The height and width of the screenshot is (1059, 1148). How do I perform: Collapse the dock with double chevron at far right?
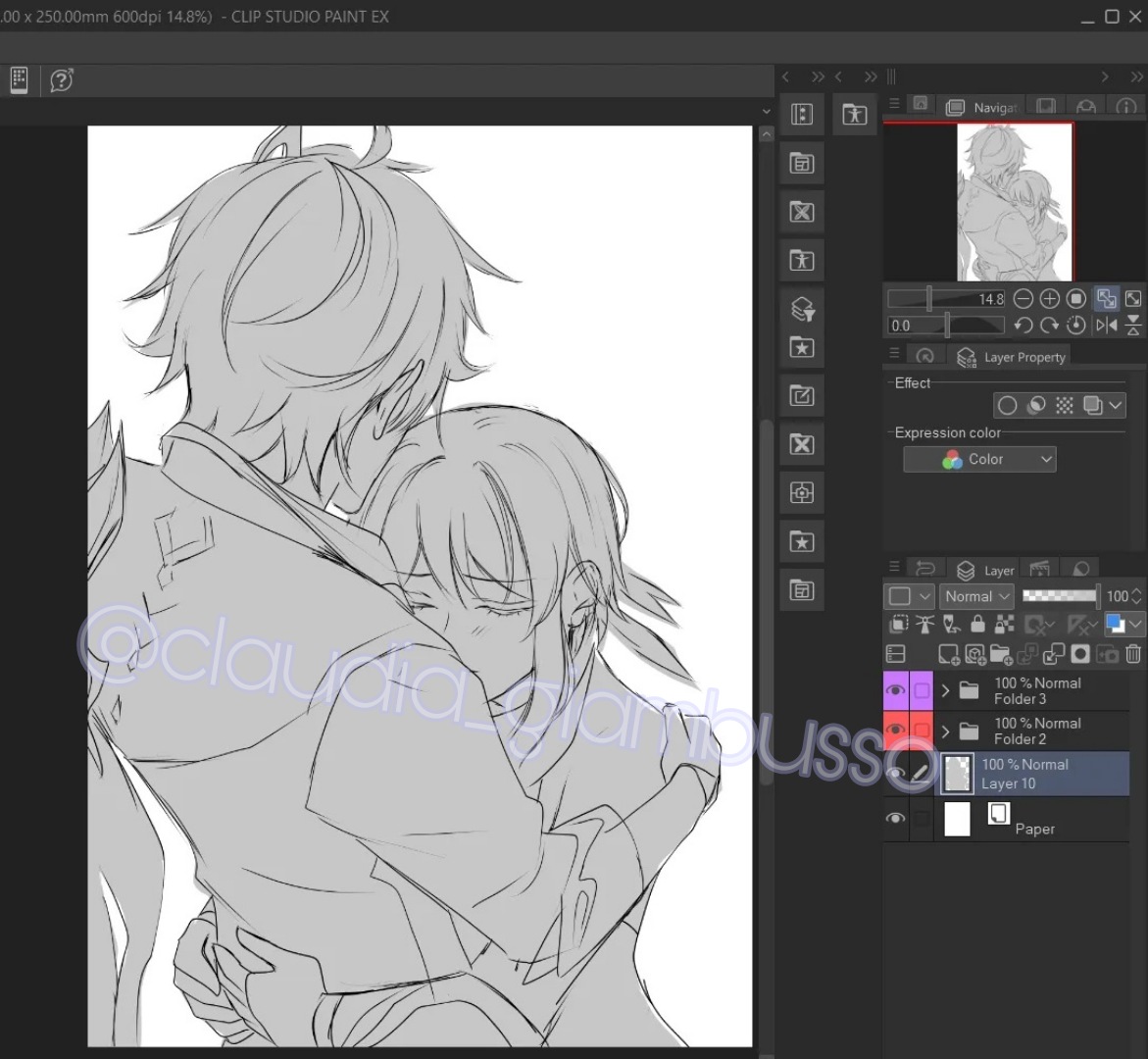(x=1135, y=76)
